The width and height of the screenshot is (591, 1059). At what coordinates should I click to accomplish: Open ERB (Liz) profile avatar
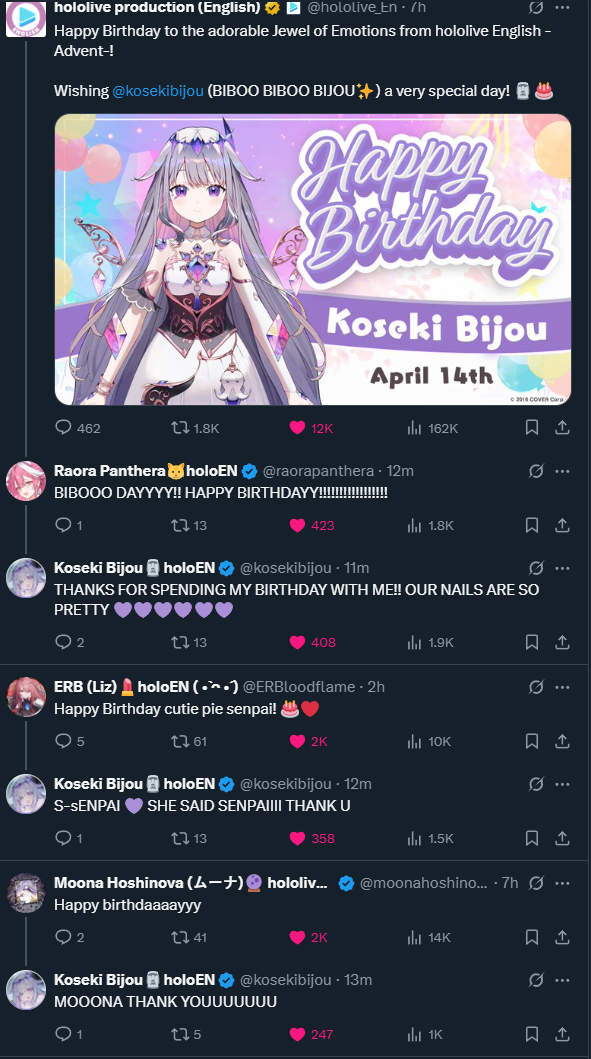point(26,696)
